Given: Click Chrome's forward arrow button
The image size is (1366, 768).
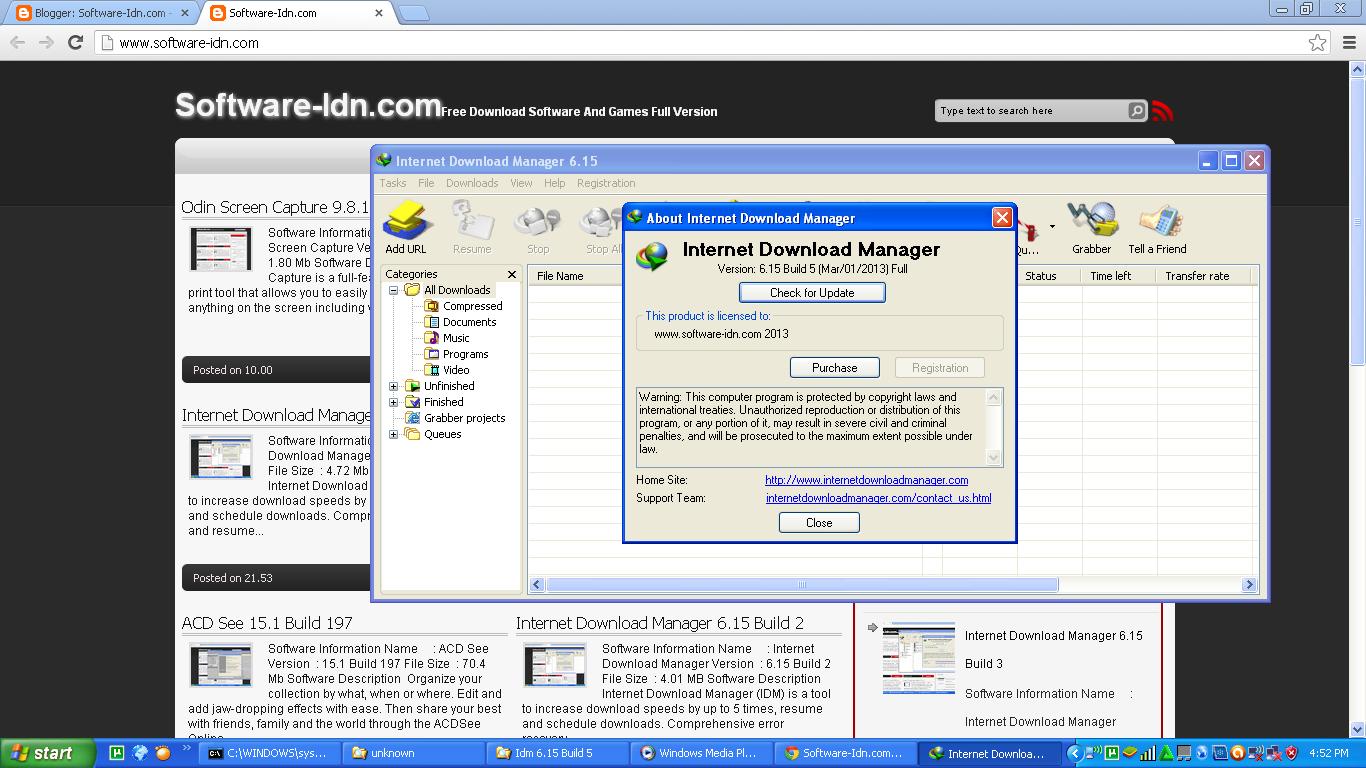Looking at the screenshot, I should (x=46, y=42).
